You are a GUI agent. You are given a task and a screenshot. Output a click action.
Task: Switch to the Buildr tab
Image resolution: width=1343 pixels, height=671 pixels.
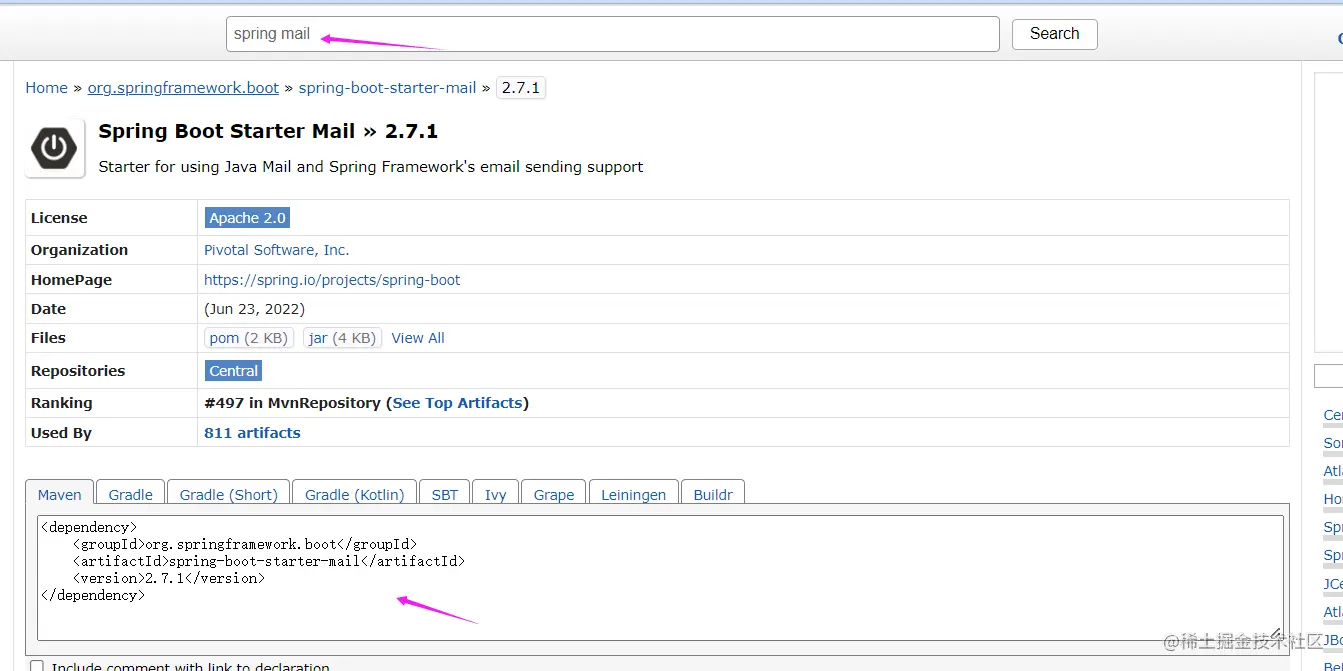(x=713, y=494)
